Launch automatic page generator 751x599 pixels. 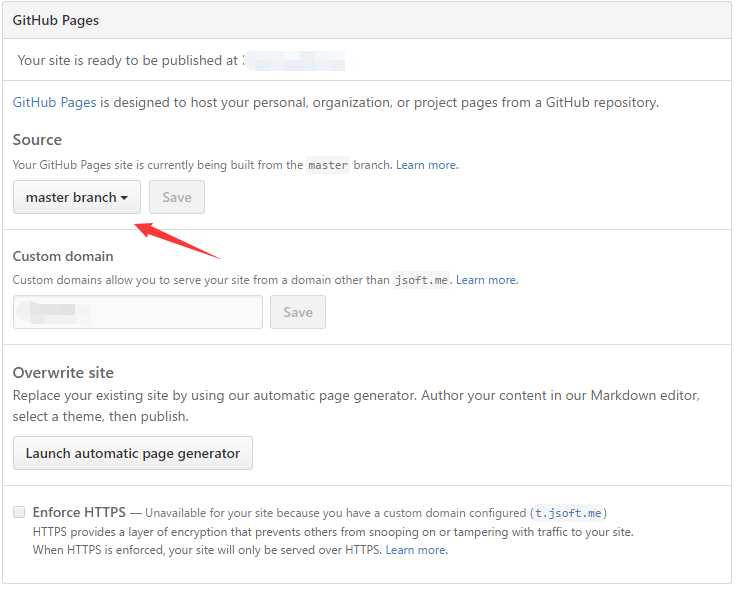pos(133,453)
